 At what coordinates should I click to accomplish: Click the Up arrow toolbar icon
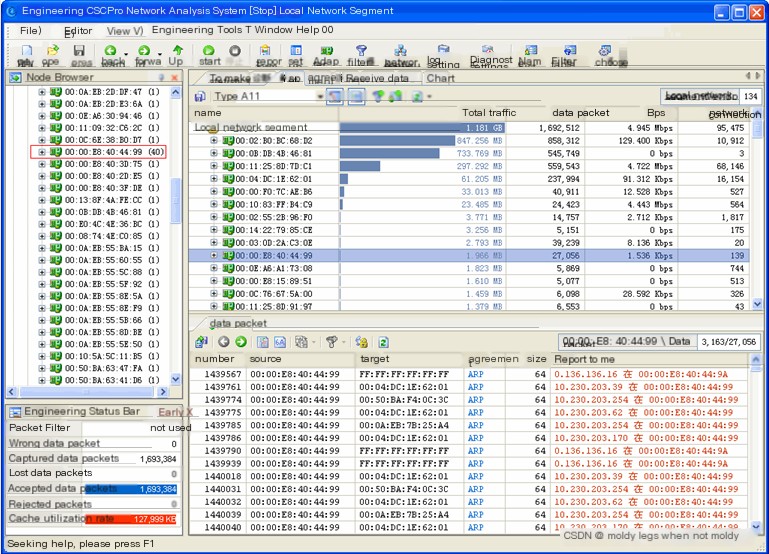coord(178,50)
